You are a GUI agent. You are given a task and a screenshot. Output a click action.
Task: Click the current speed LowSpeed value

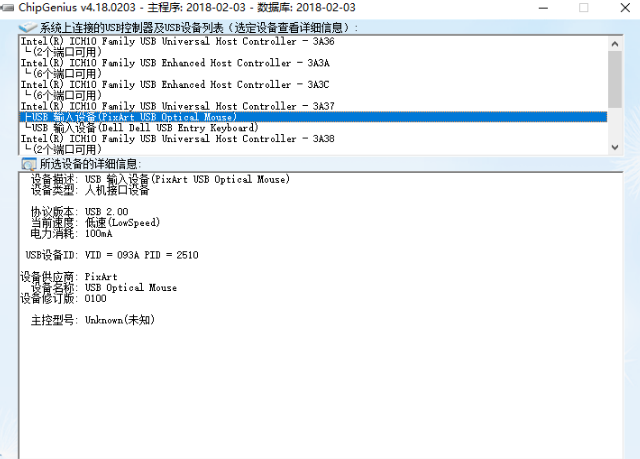coord(122,223)
